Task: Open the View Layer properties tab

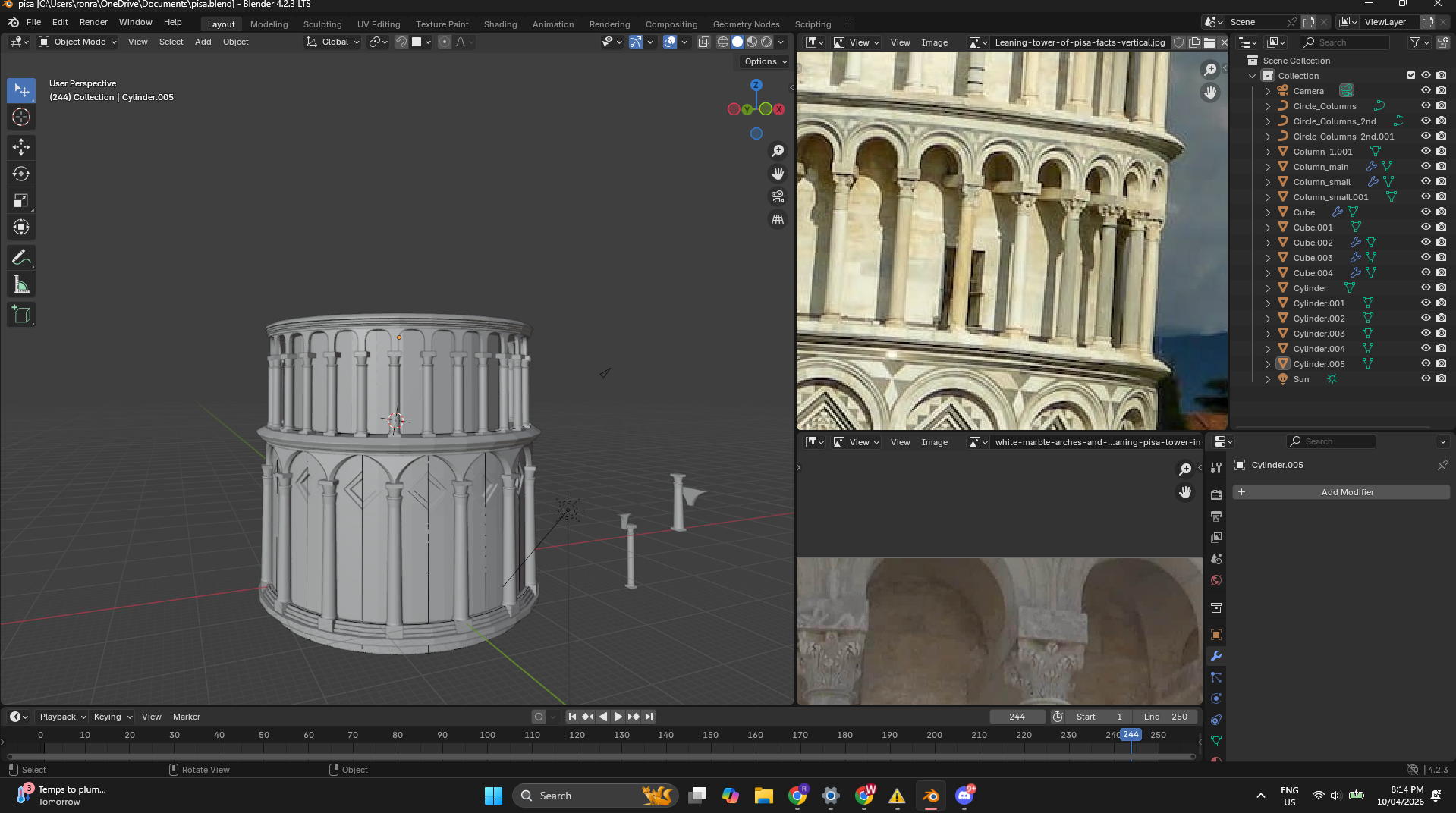Action: (1216, 538)
